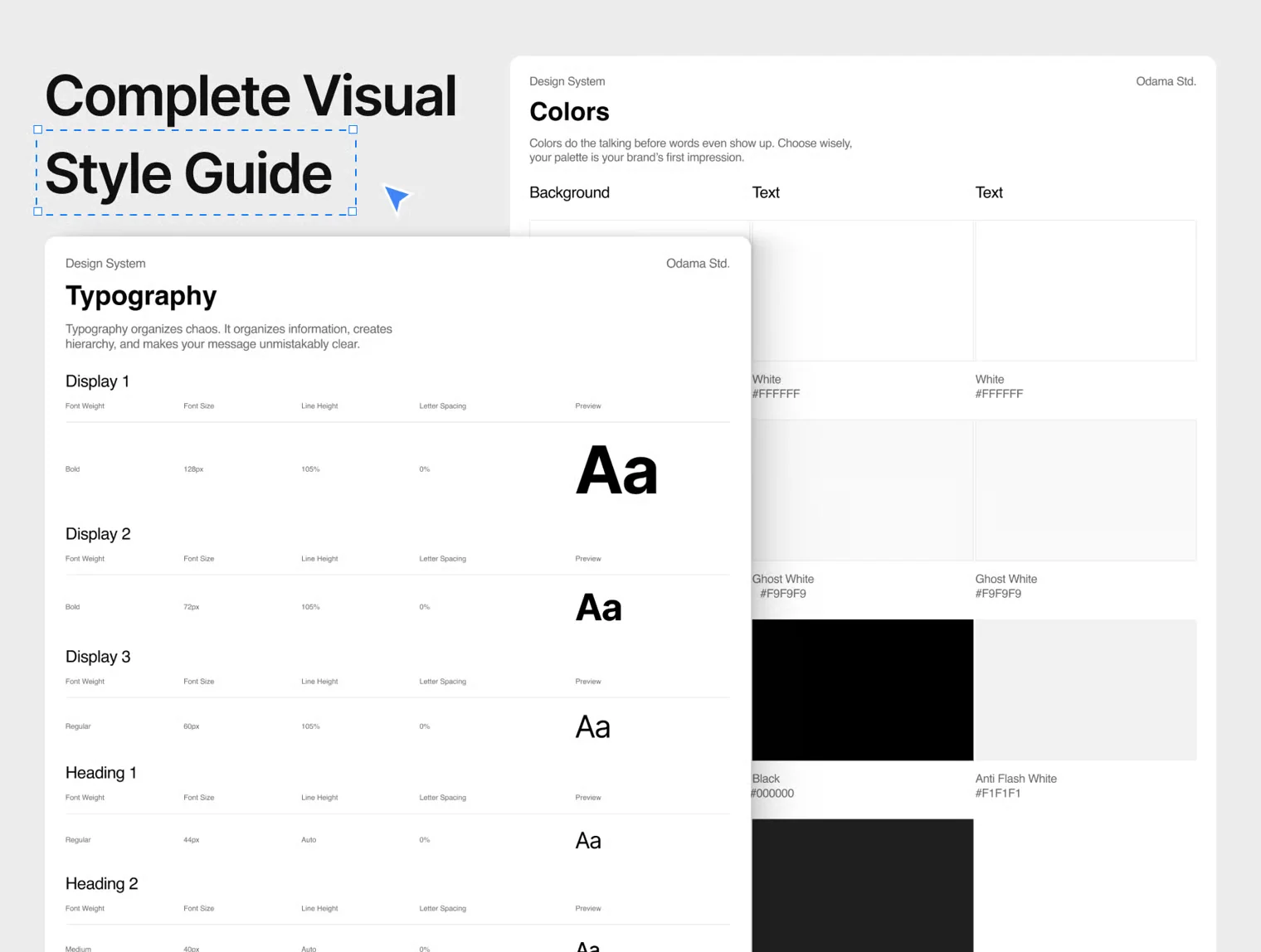Viewport: 1261px width, 952px height.
Task: Click "Auto" line height in Heading 1 row
Action: coord(309,840)
